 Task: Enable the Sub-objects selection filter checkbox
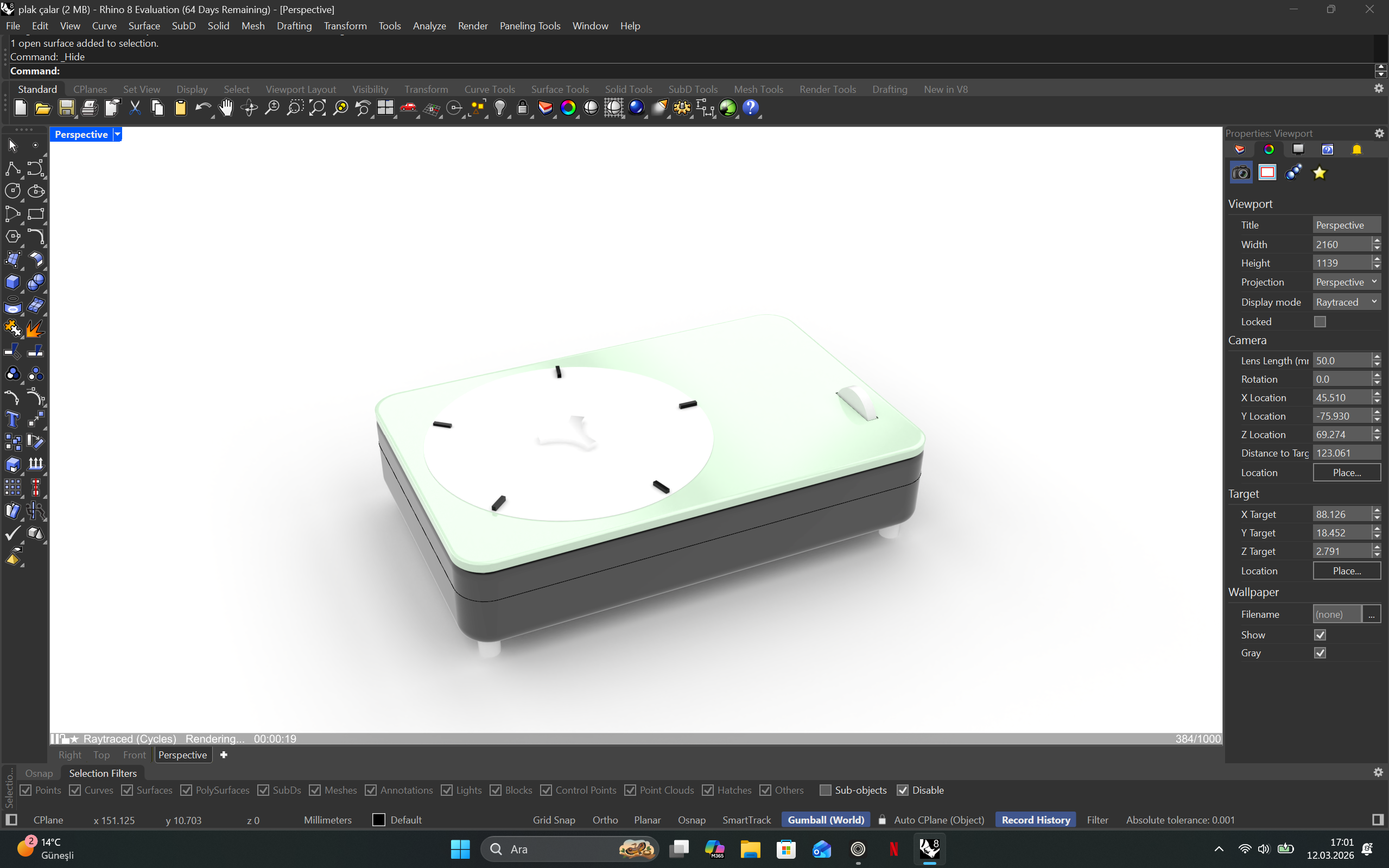tap(826, 790)
